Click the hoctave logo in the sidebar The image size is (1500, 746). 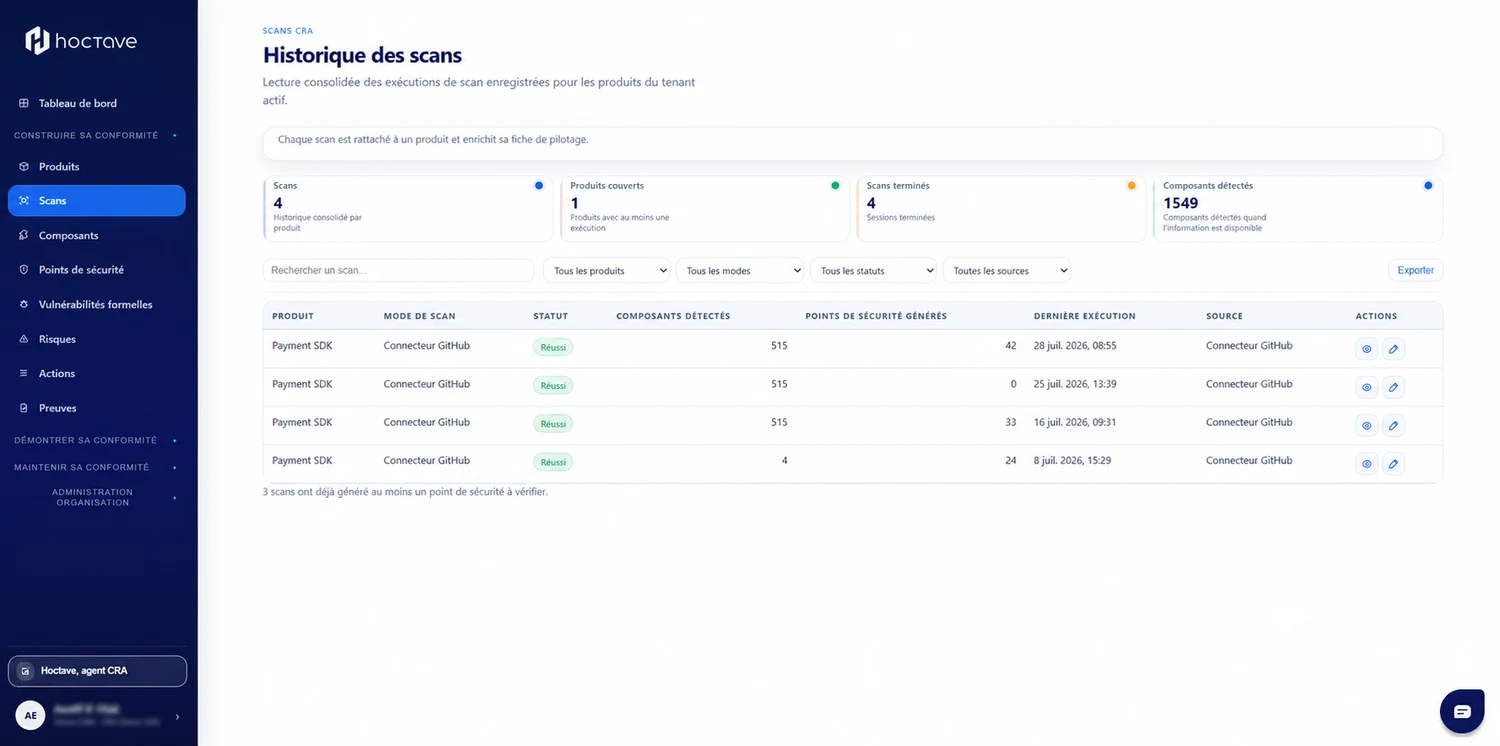(x=81, y=41)
